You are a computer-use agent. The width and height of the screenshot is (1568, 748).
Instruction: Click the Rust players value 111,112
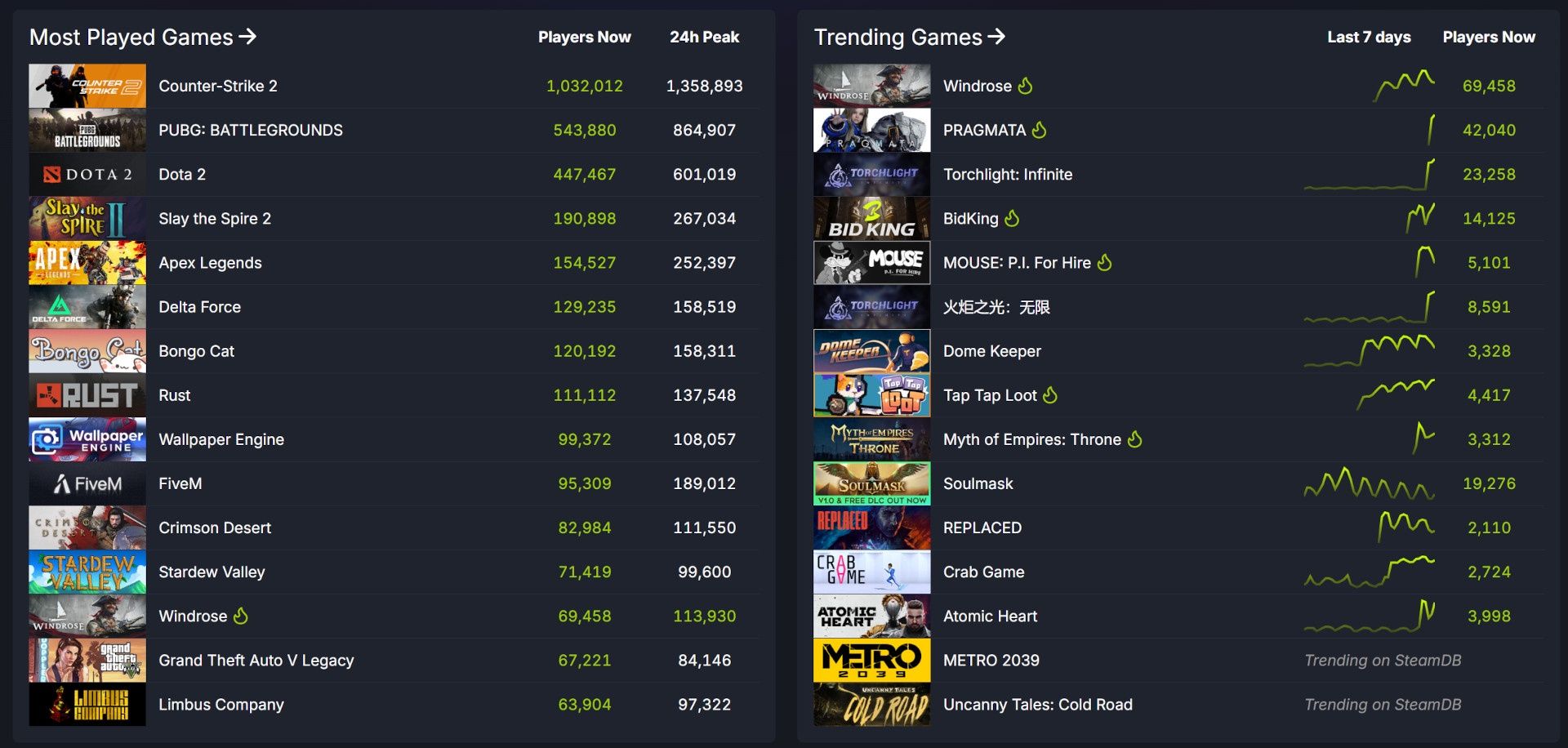click(585, 395)
